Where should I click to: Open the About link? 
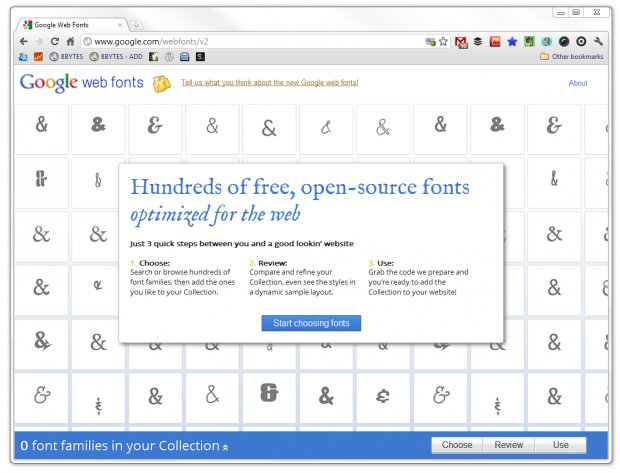(x=578, y=83)
